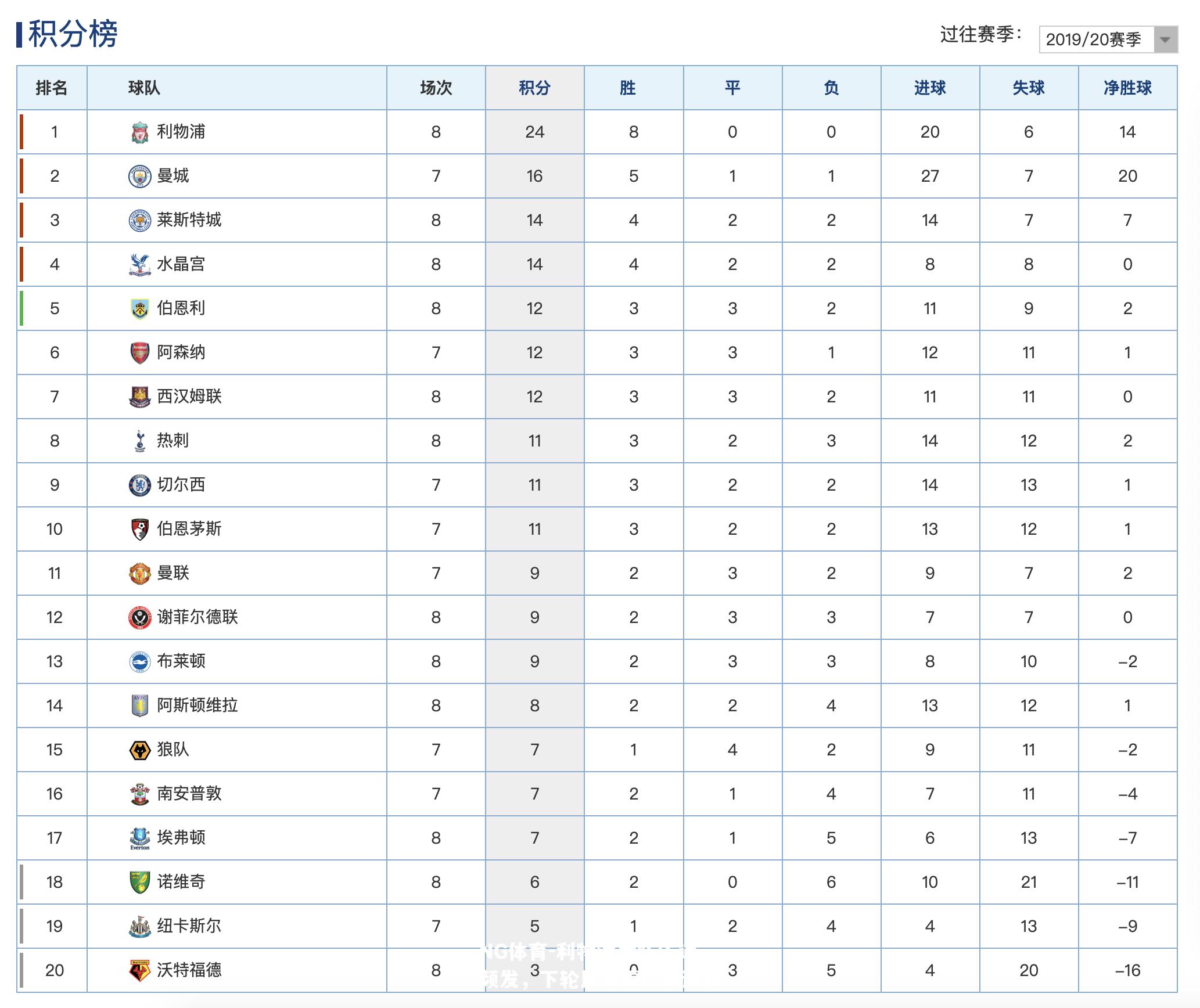This screenshot has height=1008, width=1200.
Task: Select the Wolves (狼队) logo
Action: (139, 750)
